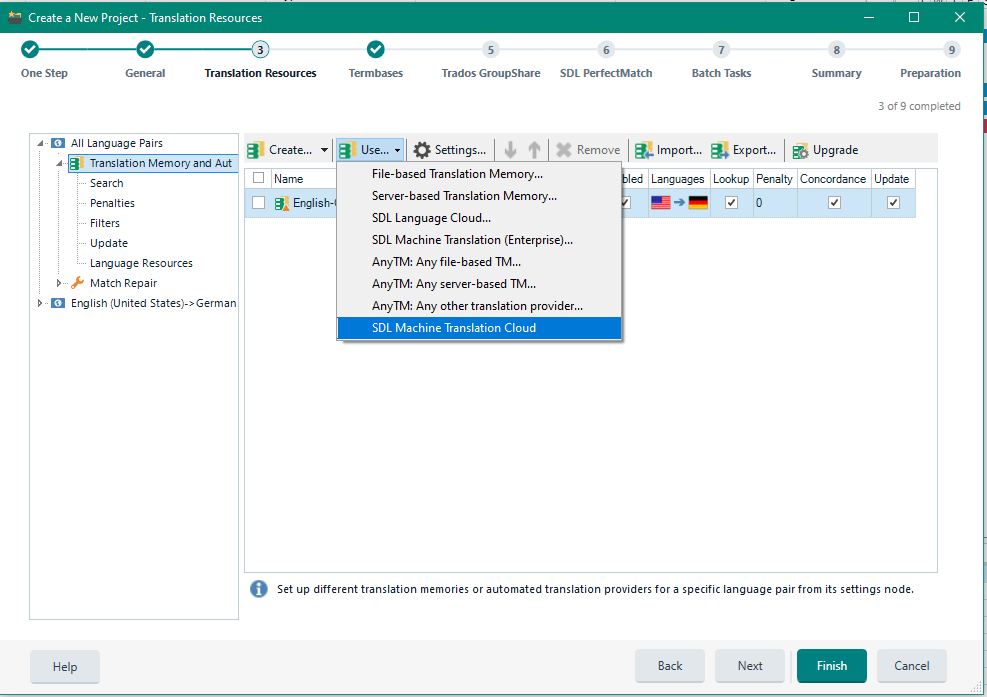This screenshot has width=987, height=697.
Task: Click the Create translation memory icon
Action: (x=256, y=150)
